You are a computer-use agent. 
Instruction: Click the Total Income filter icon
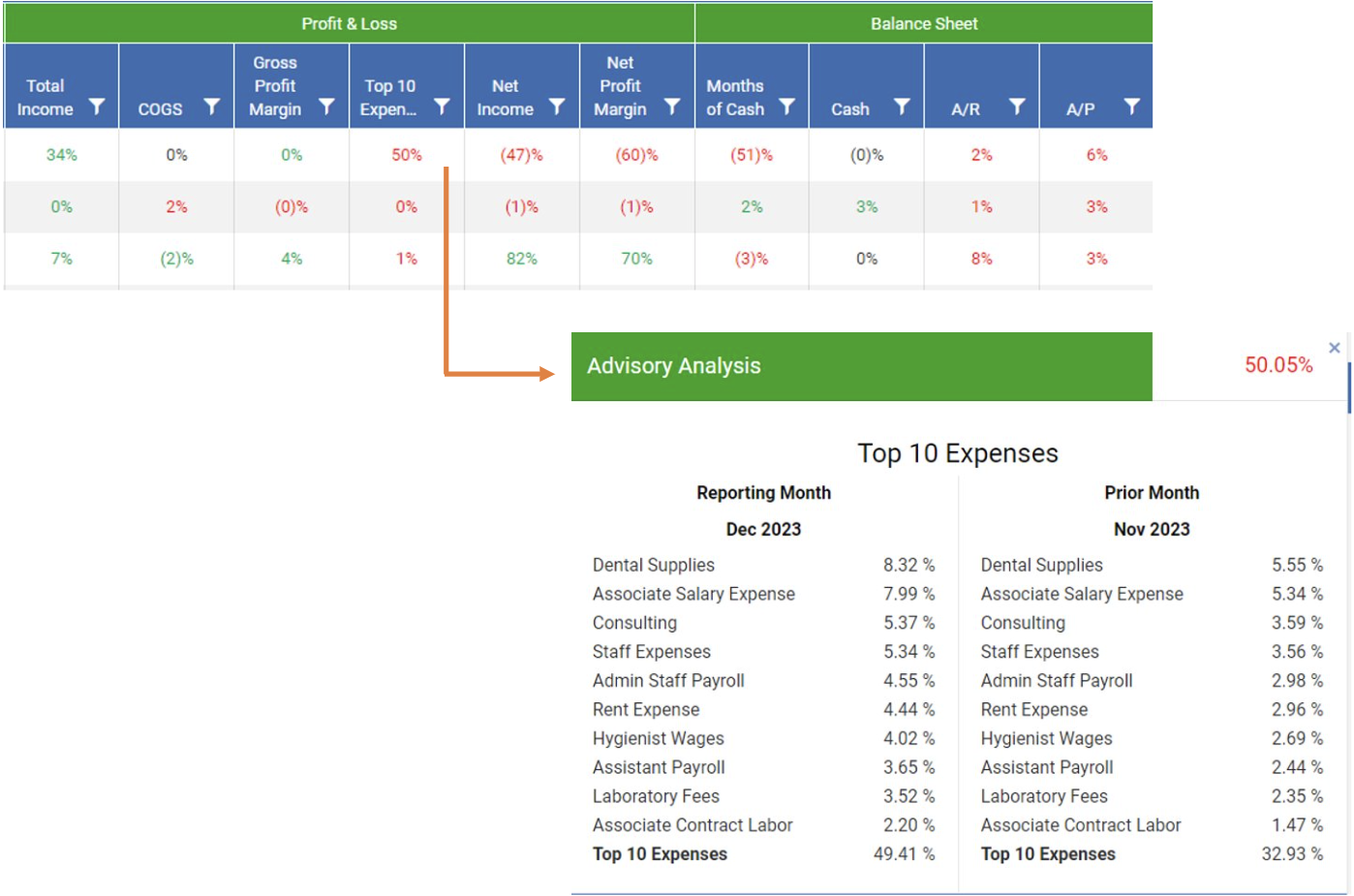(x=97, y=107)
